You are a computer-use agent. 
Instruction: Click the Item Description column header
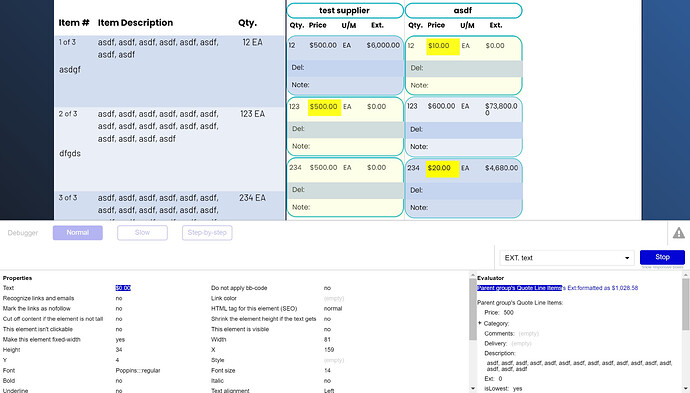(135, 23)
